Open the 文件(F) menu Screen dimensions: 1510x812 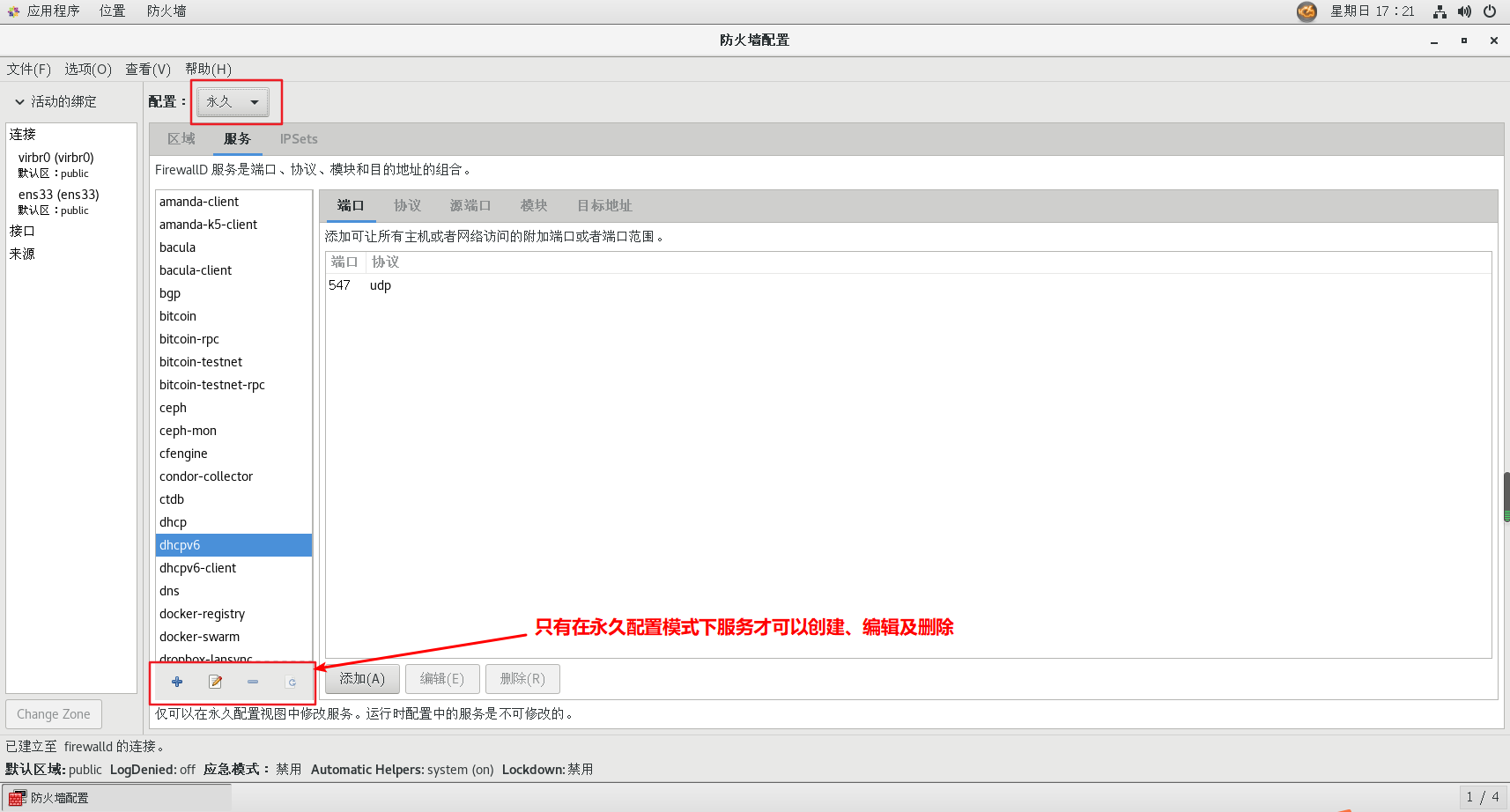coord(29,69)
